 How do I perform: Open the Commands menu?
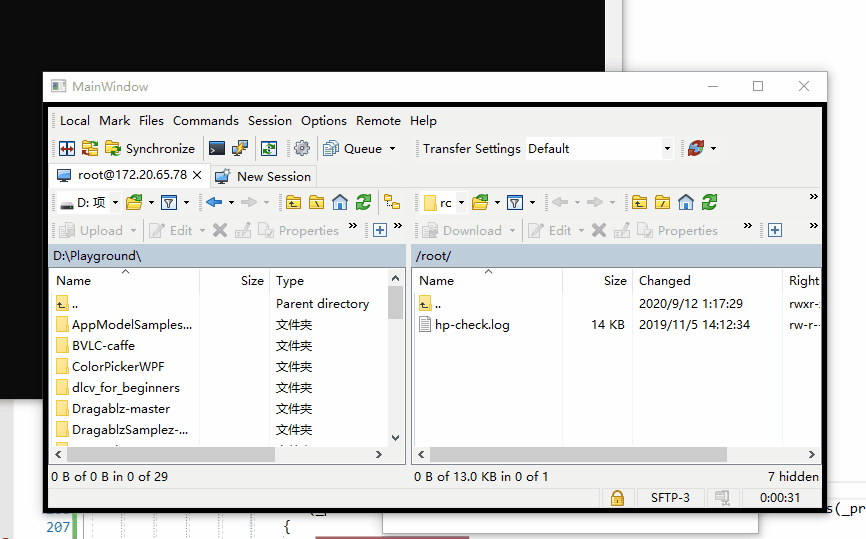pyautogui.click(x=205, y=120)
